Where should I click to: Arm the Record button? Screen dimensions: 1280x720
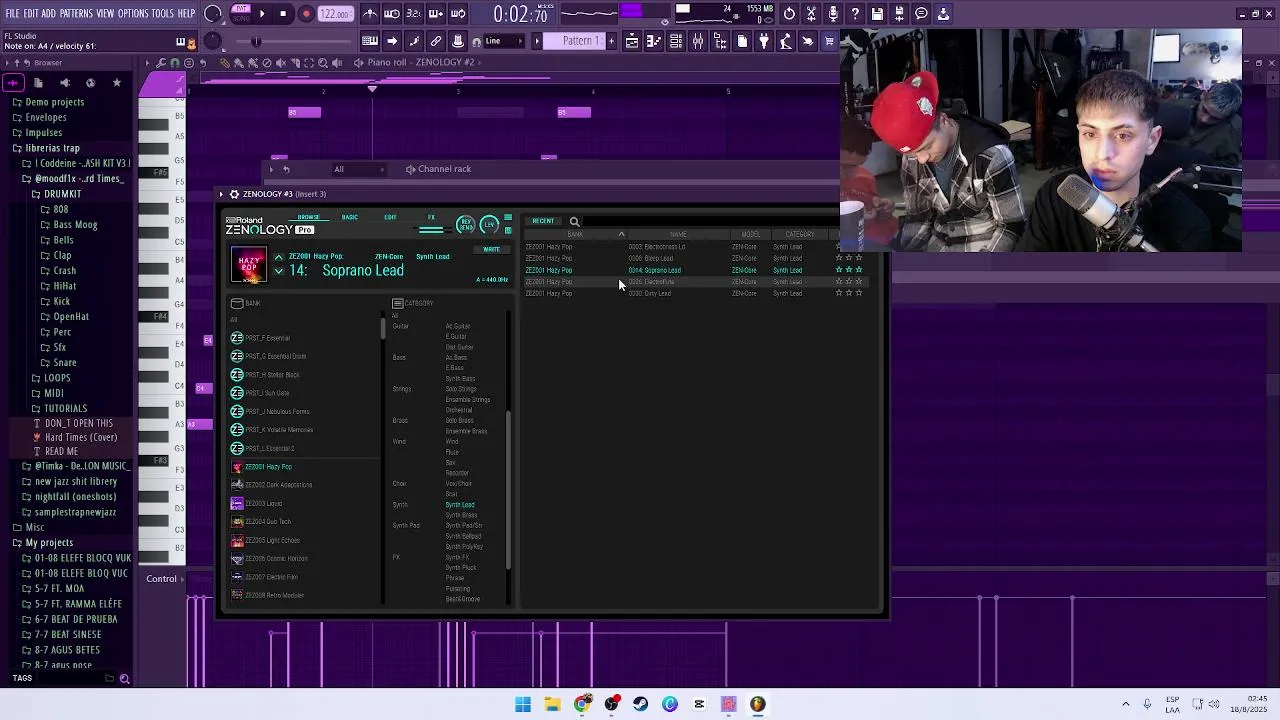click(x=306, y=14)
